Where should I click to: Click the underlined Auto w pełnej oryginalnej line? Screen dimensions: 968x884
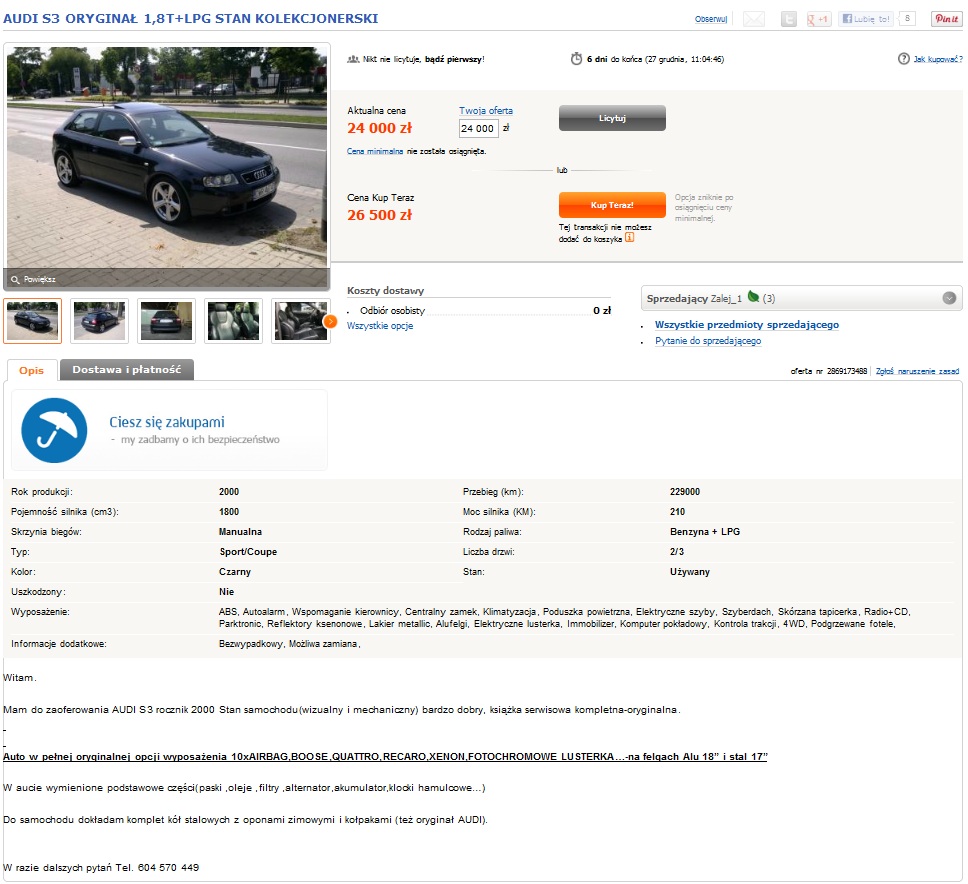(x=385, y=756)
